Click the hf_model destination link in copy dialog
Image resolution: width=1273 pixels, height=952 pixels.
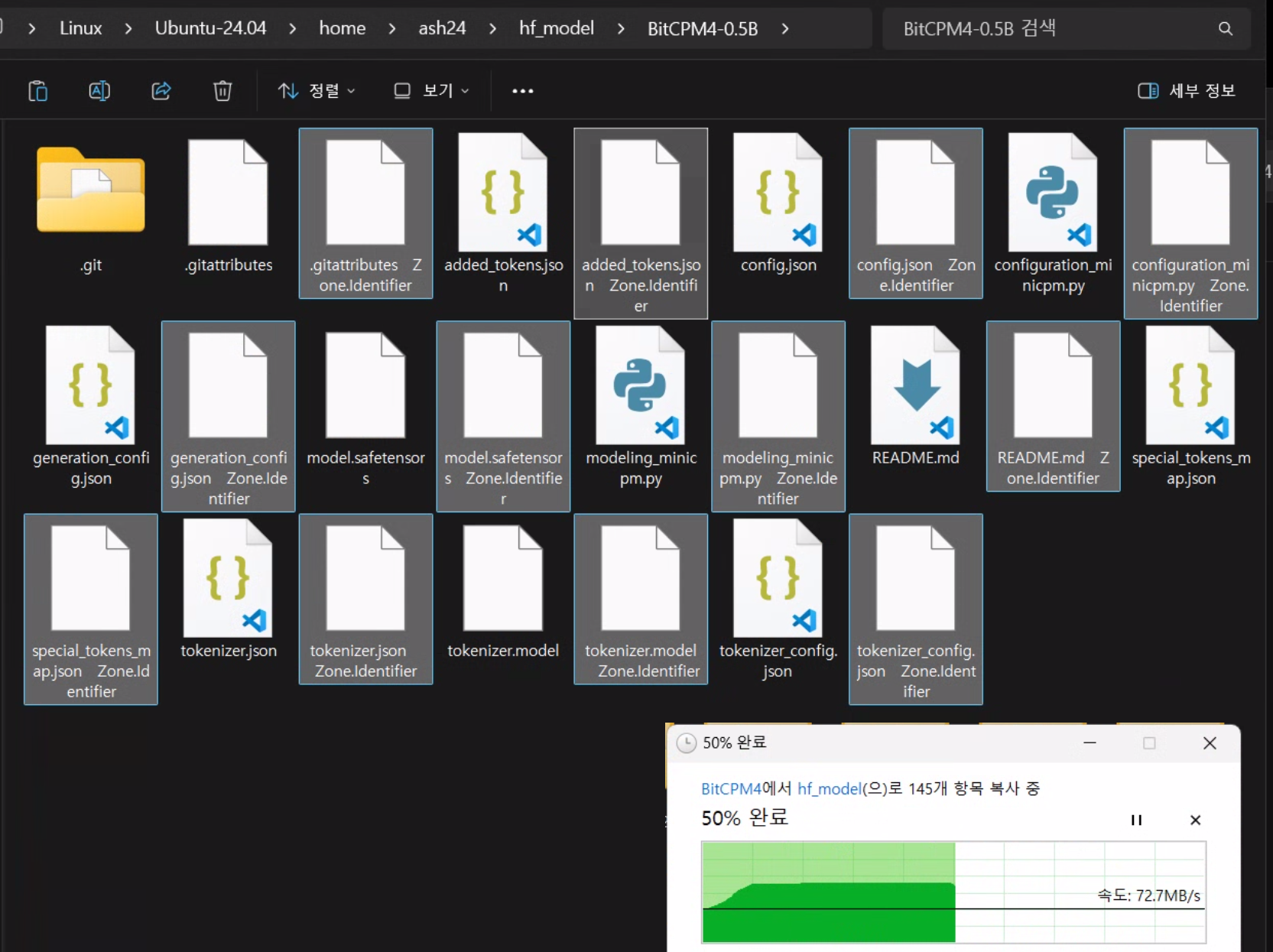830,788
